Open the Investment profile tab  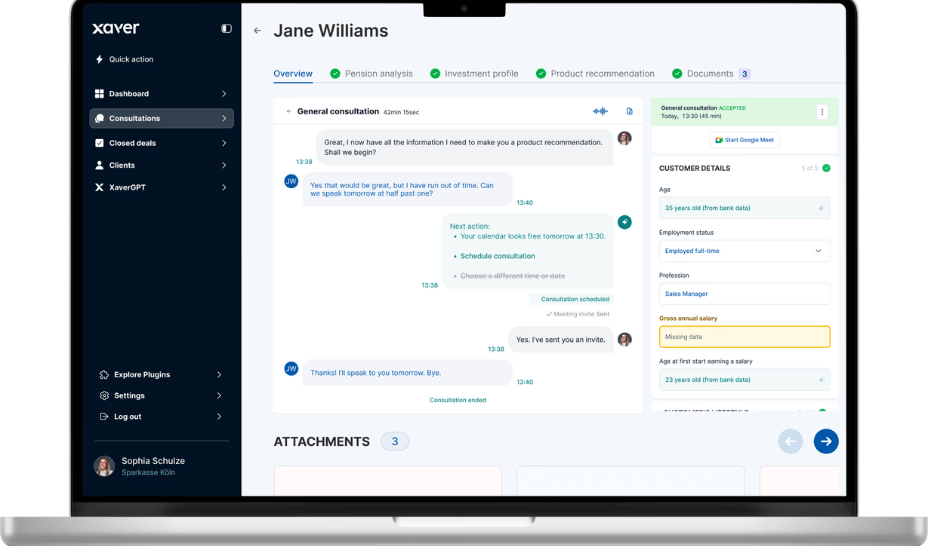[474, 73]
